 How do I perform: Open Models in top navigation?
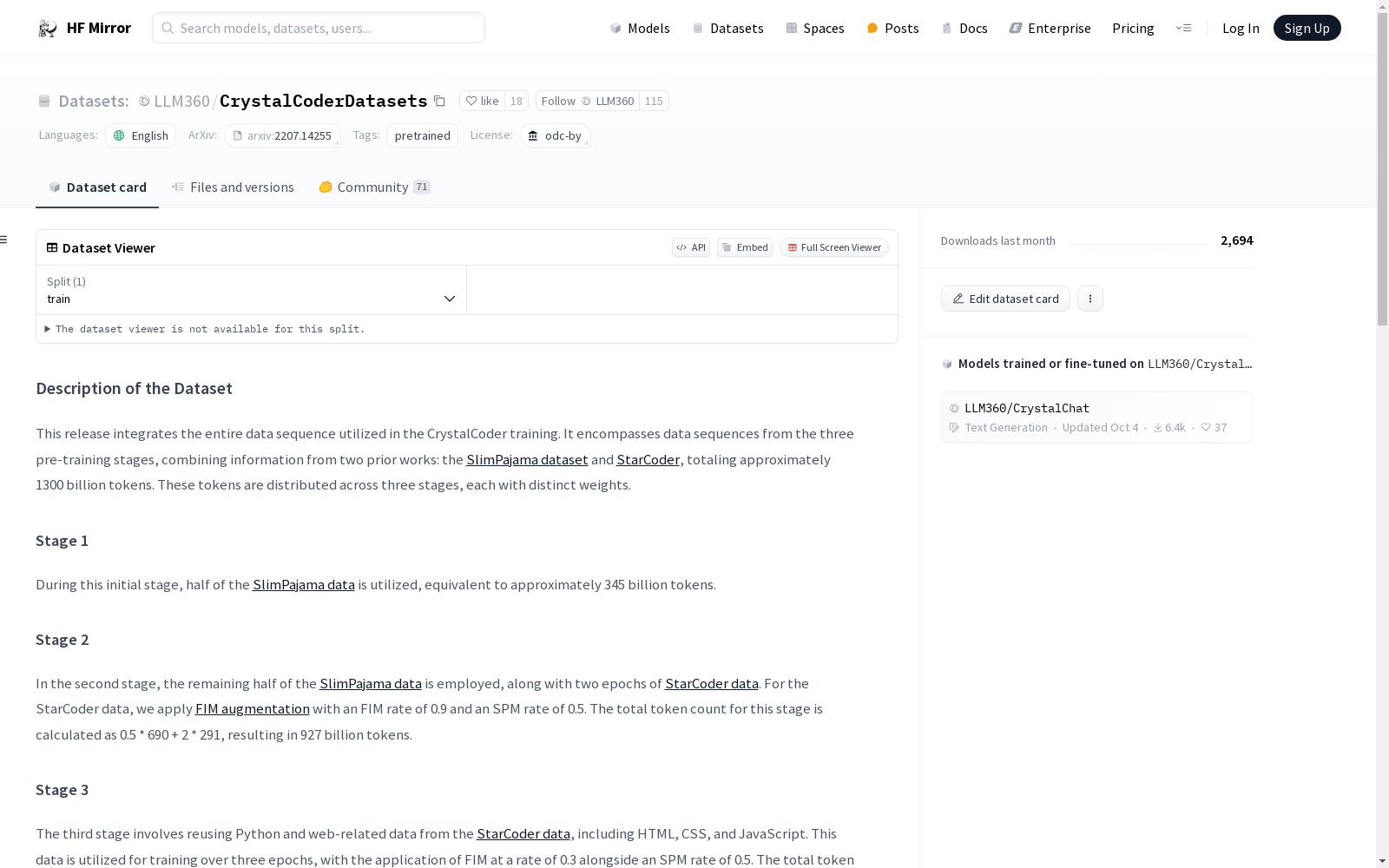pyautogui.click(x=640, y=29)
